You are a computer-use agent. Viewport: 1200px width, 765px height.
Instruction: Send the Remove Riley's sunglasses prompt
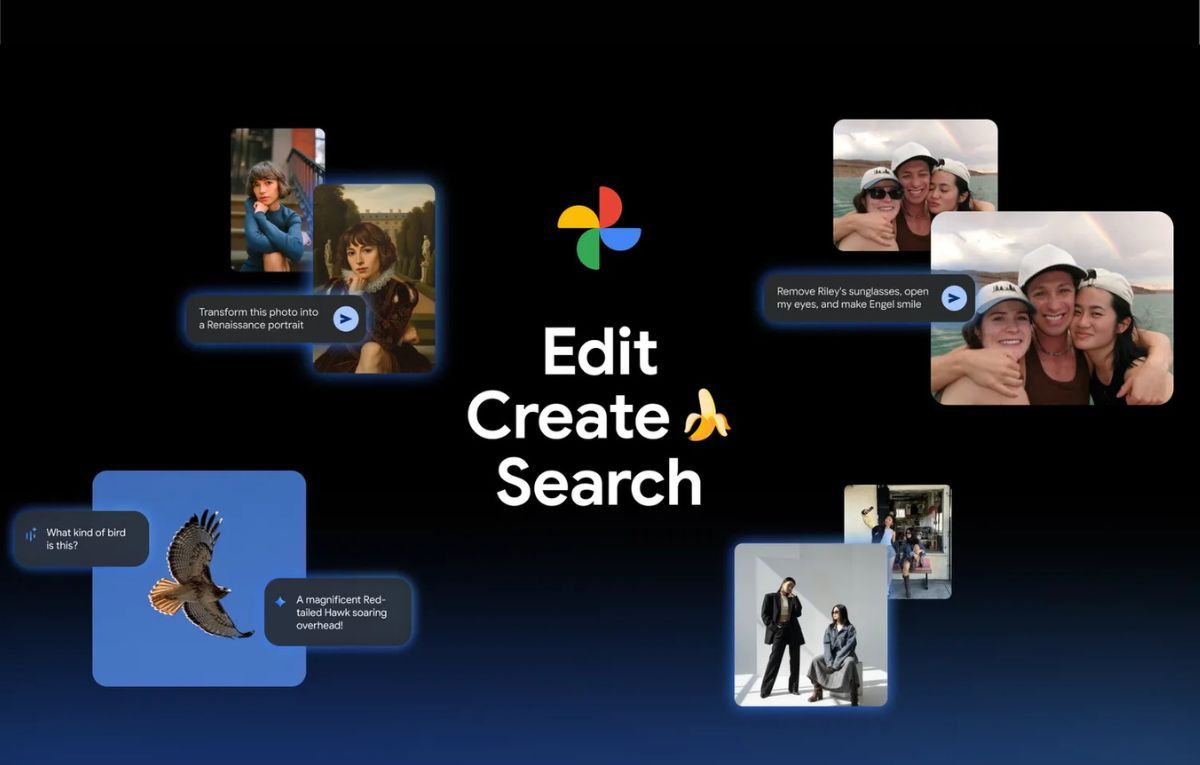point(955,298)
